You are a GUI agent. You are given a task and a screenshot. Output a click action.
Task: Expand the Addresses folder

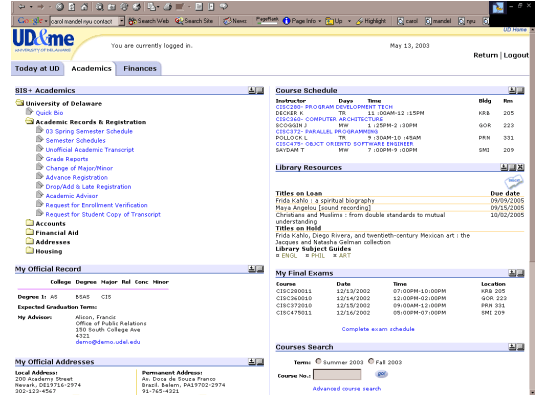[x=30, y=241]
